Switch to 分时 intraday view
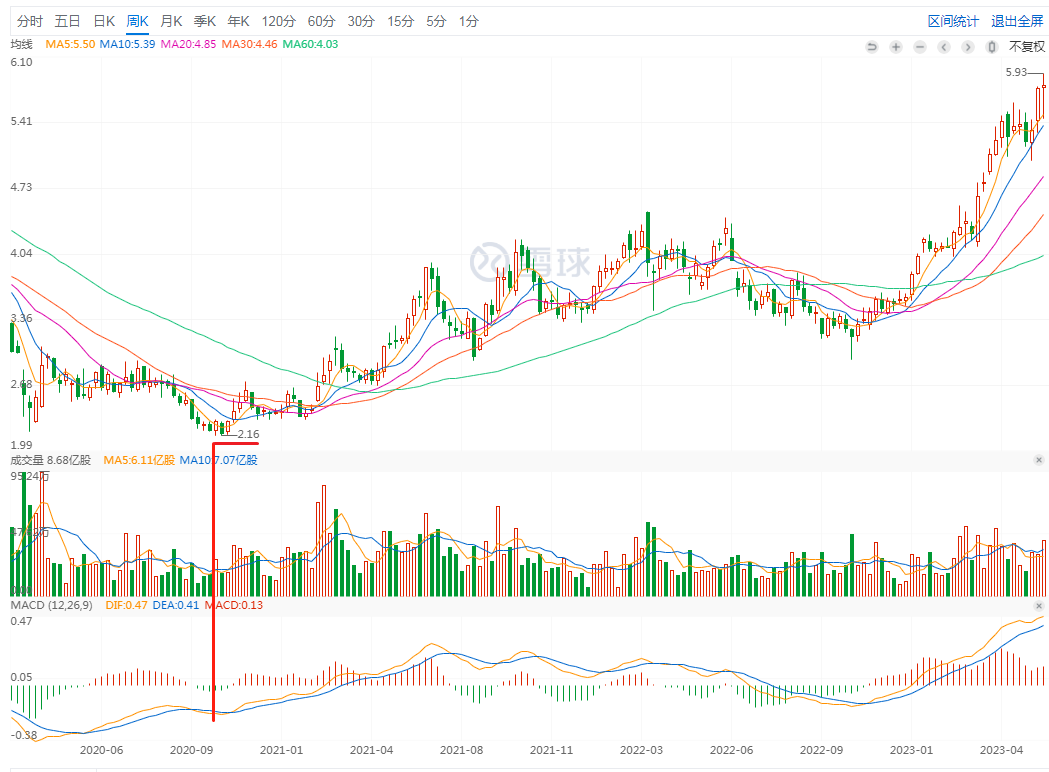The width and height of the screenshot is (1049, 772). (x=30, y=21)
